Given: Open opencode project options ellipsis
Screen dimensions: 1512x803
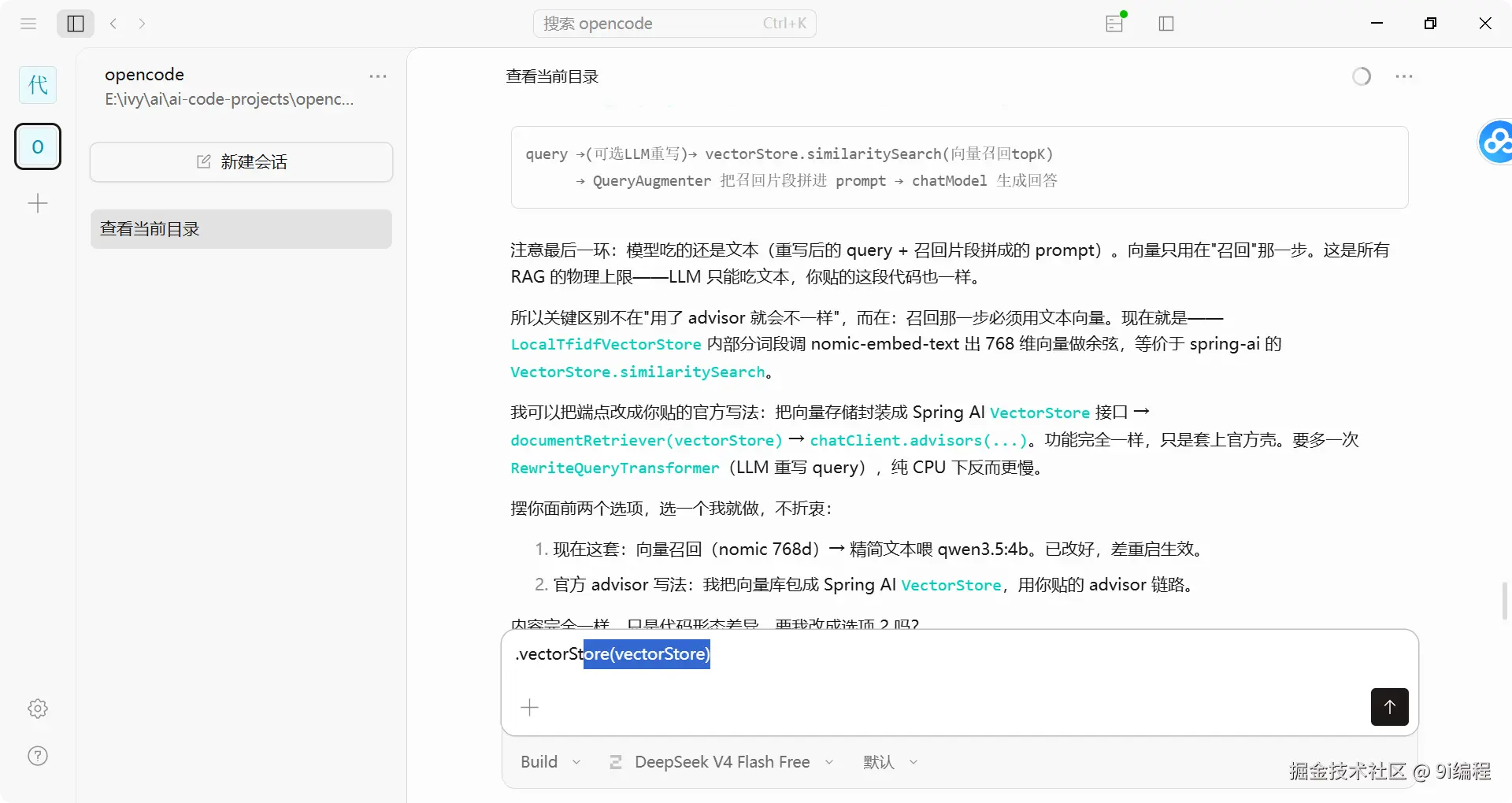Looking at the screenshot, I should tap(378, 76).
